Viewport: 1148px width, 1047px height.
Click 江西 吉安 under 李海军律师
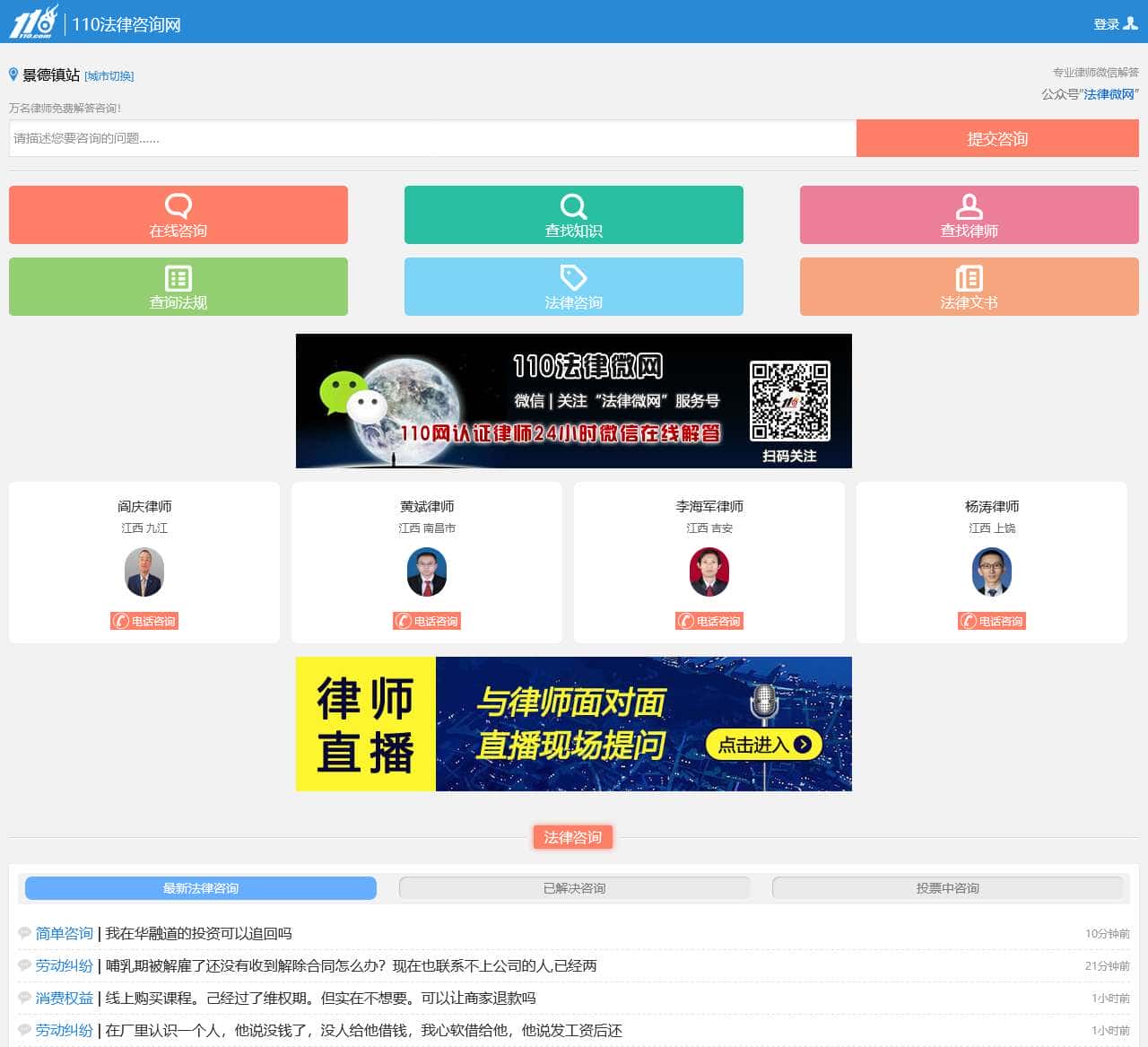click(x=709, y=528)
